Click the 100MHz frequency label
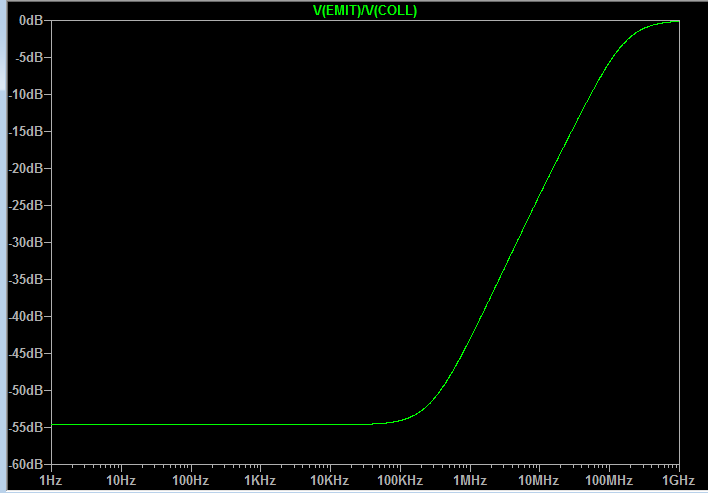 coord(609,480)
